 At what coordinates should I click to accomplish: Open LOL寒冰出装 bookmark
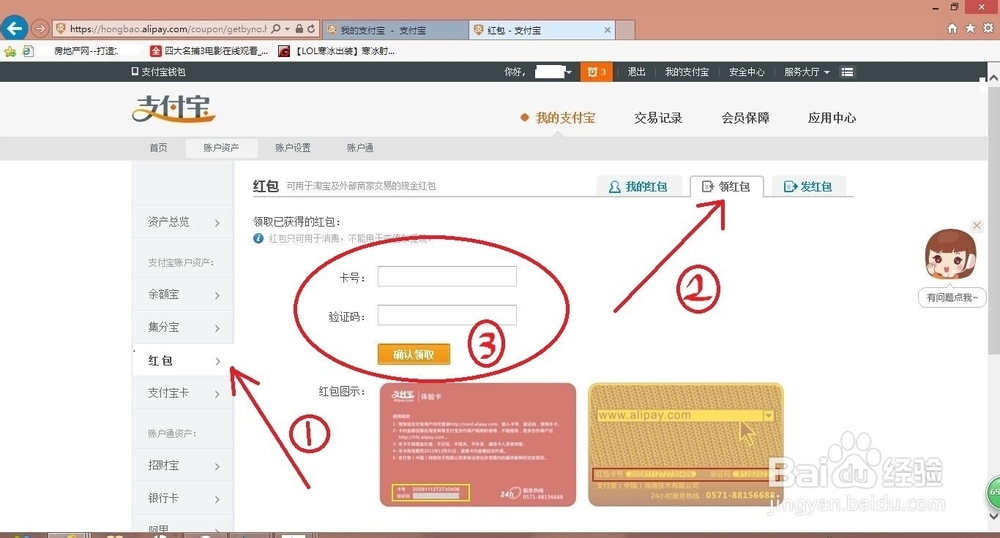click(337, 51)
